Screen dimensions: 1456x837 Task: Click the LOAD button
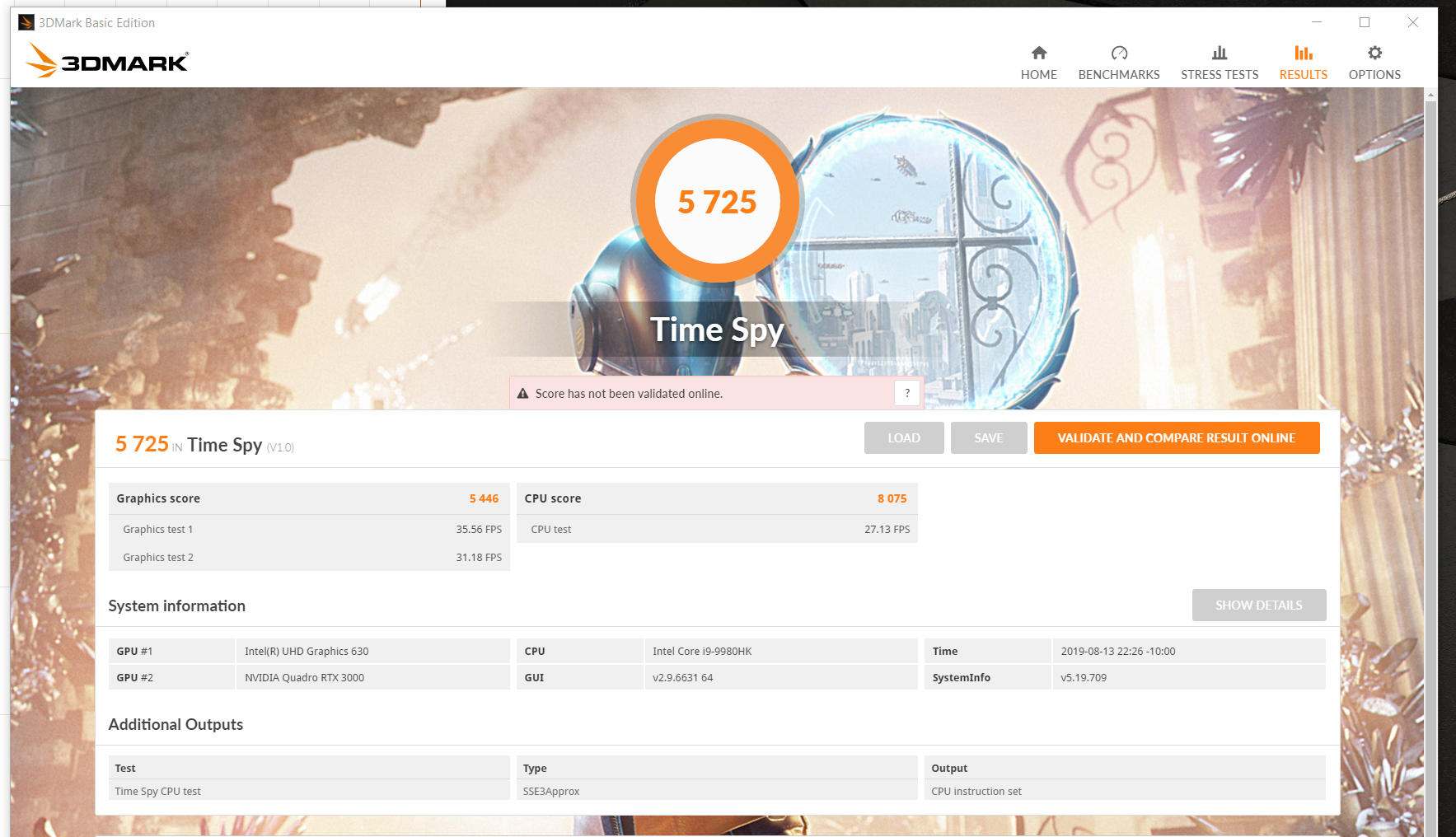[x=904, y=438]
